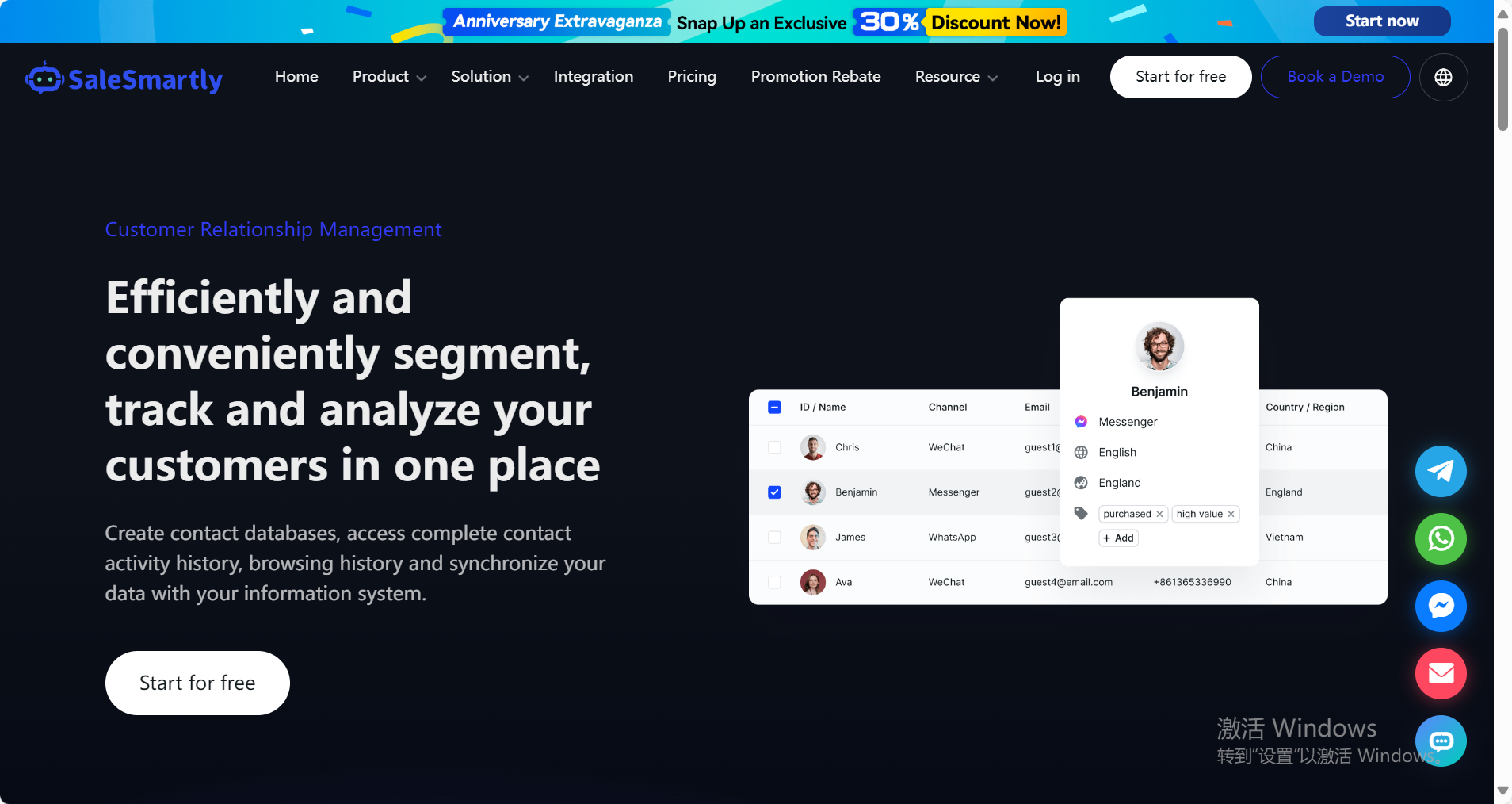Click the England cell in the table
Screen dimensions: 1512x804
click(1284, 492)
